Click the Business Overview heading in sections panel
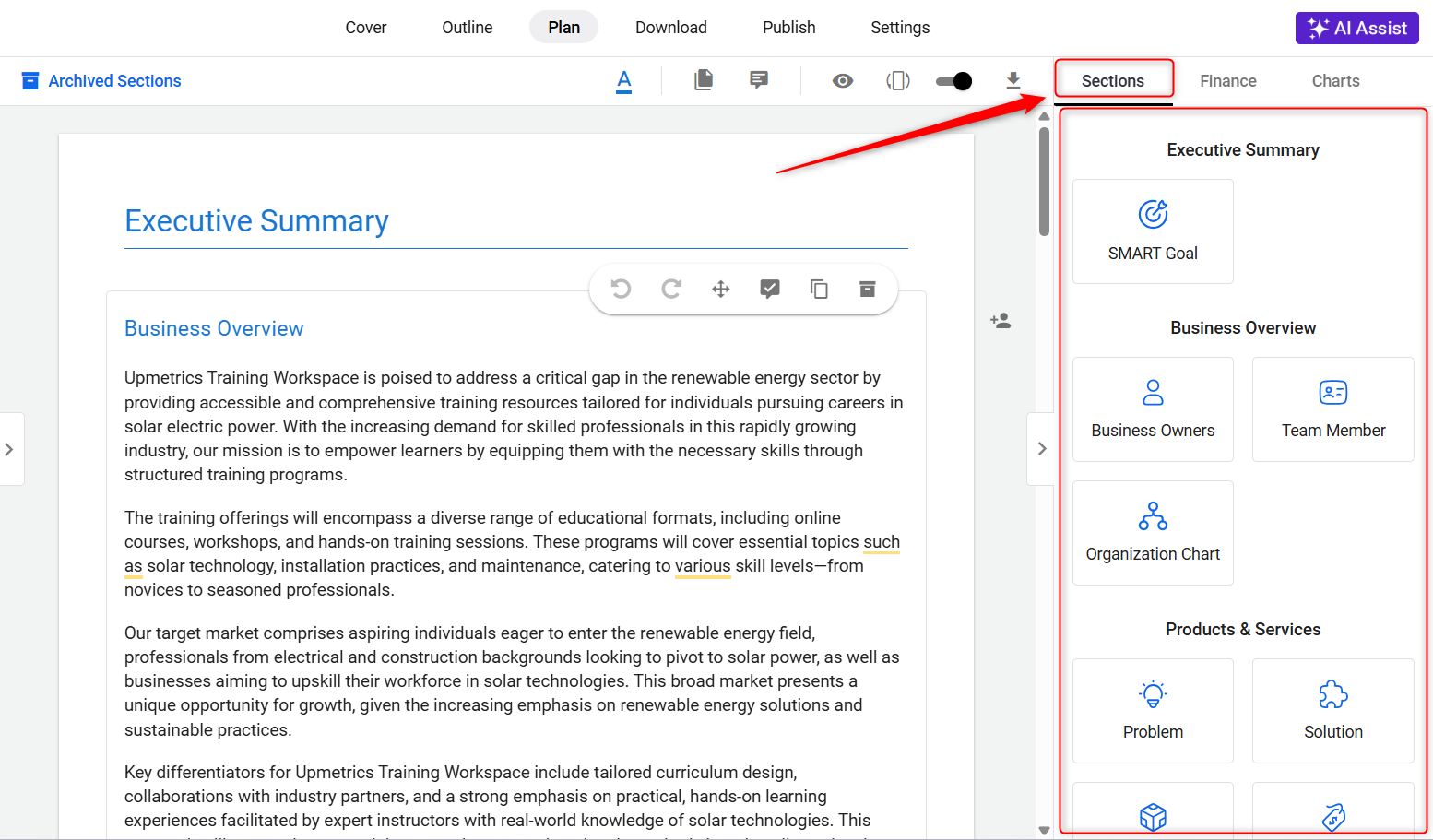 coord(1243,327)
